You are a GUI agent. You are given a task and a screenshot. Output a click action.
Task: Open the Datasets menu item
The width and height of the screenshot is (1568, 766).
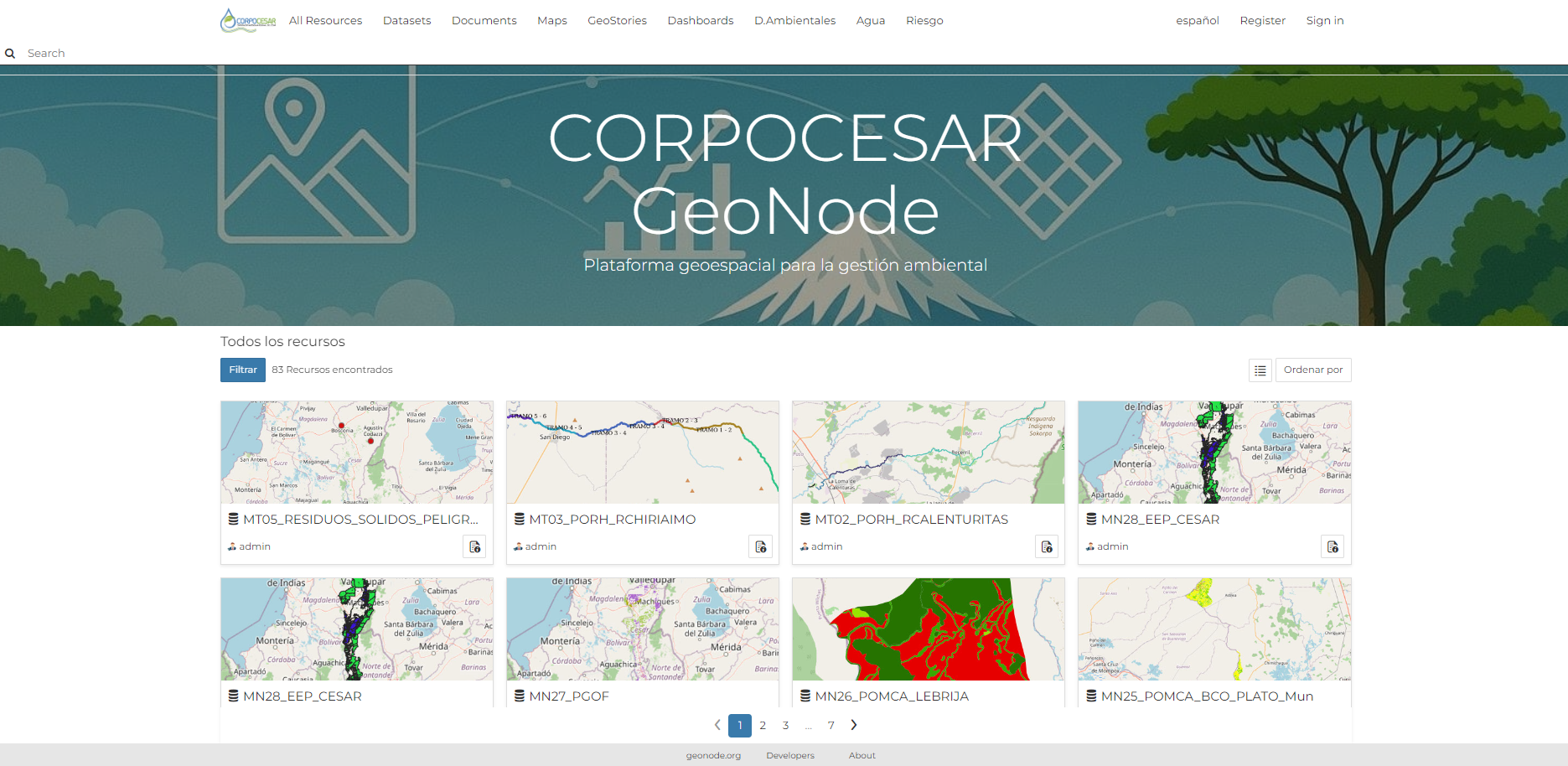(406, 20)
